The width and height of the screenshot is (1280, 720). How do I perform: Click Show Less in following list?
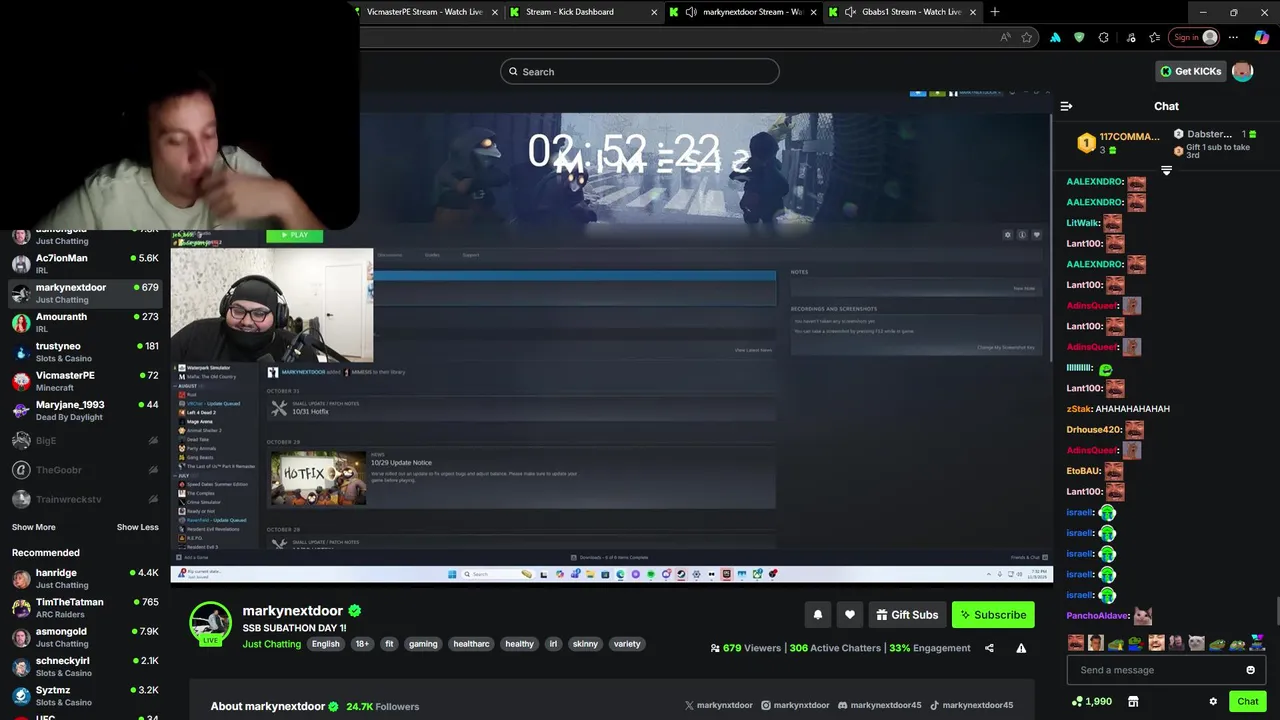pos(137,527)
